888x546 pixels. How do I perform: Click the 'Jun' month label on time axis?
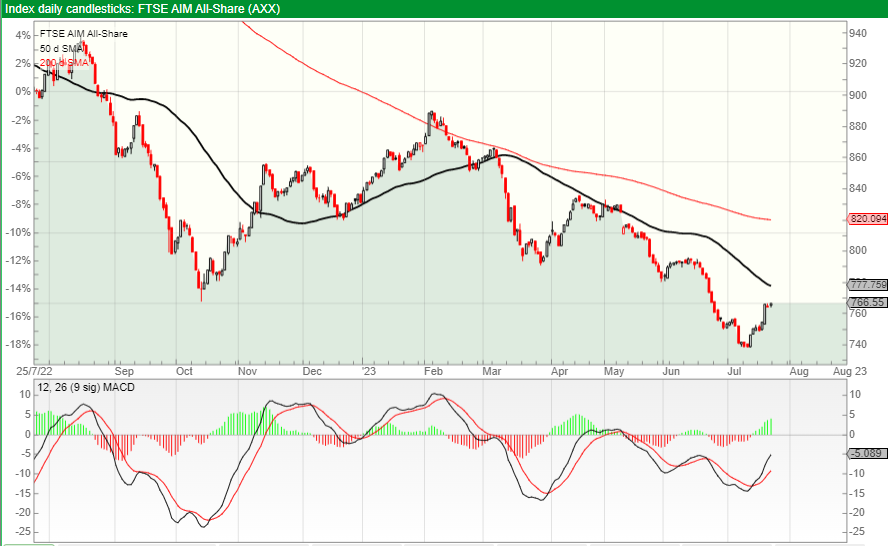click(x=671, y=371)
